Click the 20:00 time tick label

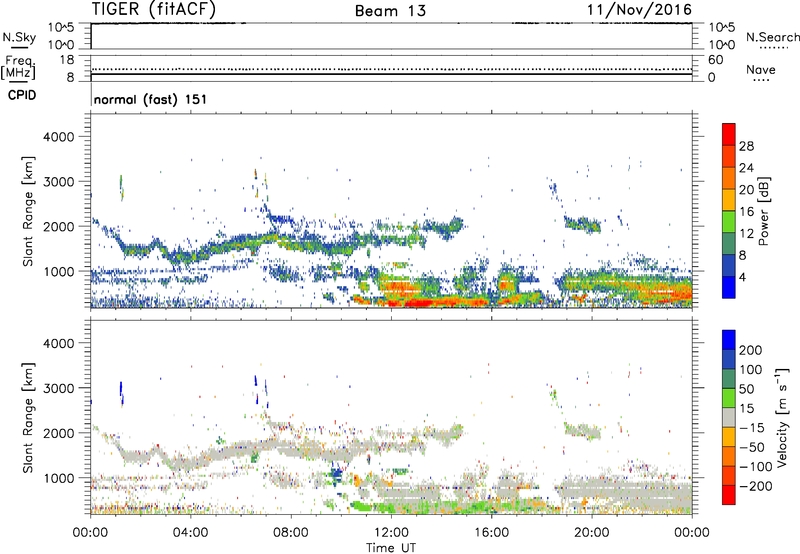592,533
